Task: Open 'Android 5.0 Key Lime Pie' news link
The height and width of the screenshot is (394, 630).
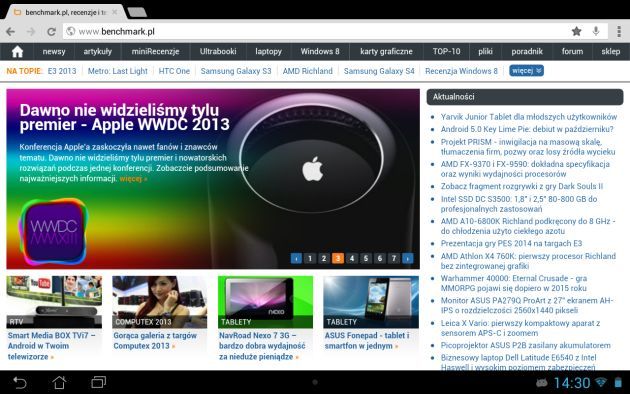Action: coord(527,129)
